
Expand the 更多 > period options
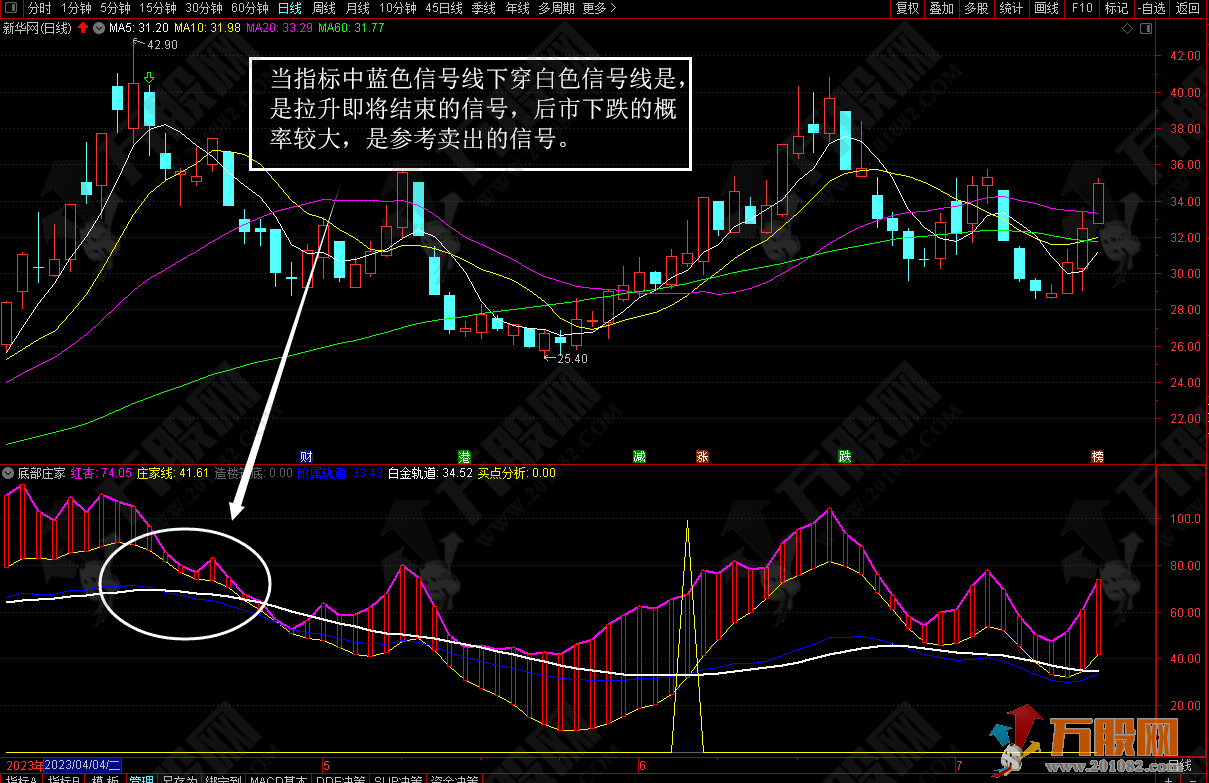point(598,8)
